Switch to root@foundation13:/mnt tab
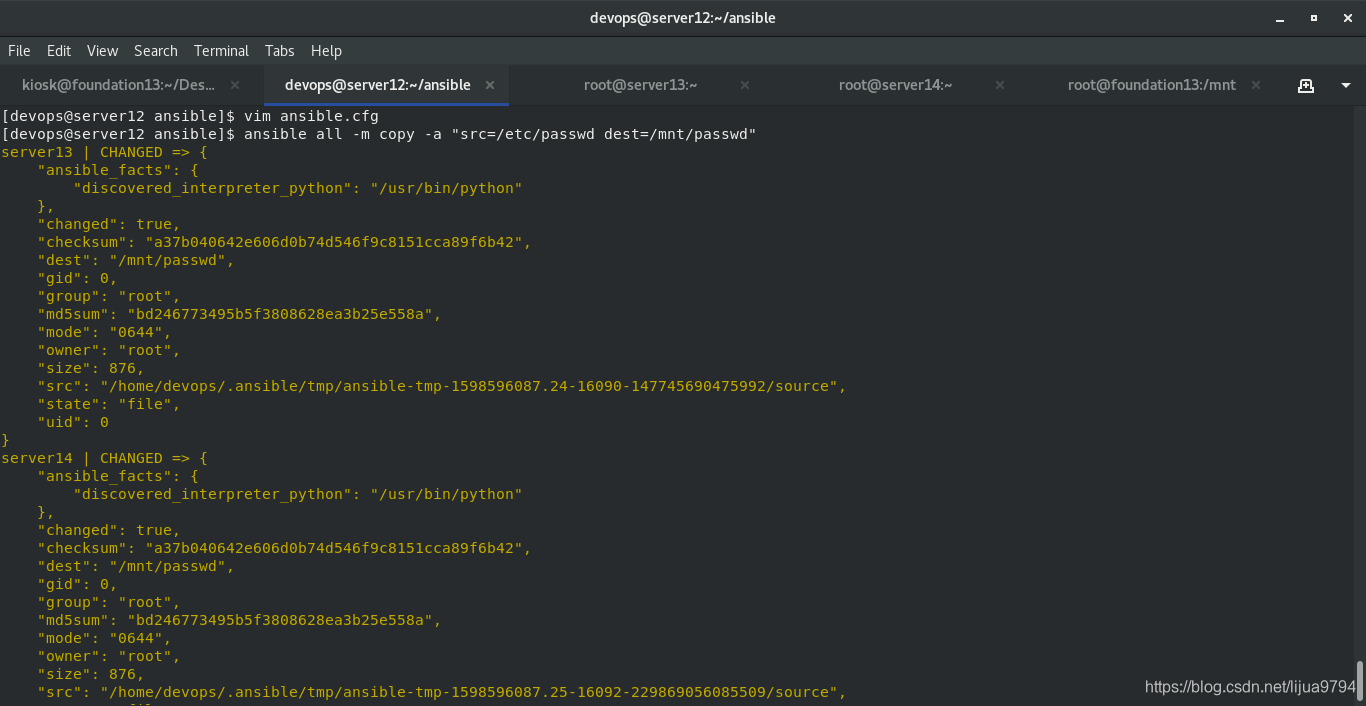This screenshot has height=706, width=1366. point(1152,85)
